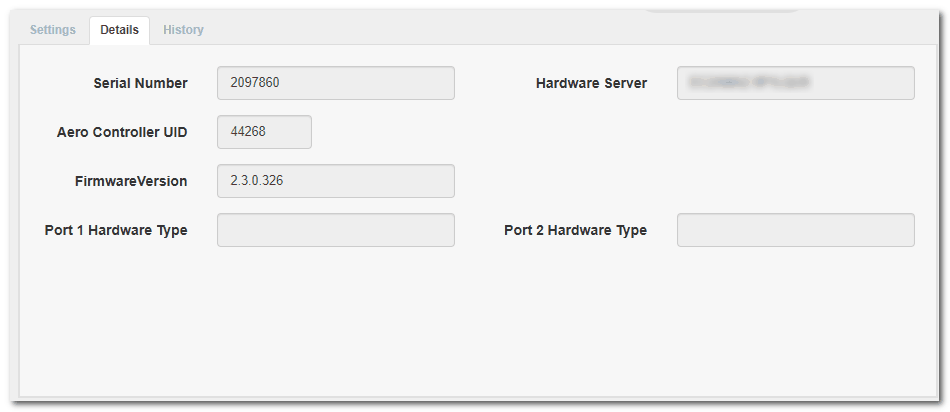Click the Port 2 Hardware Type label

click(575, 230)
